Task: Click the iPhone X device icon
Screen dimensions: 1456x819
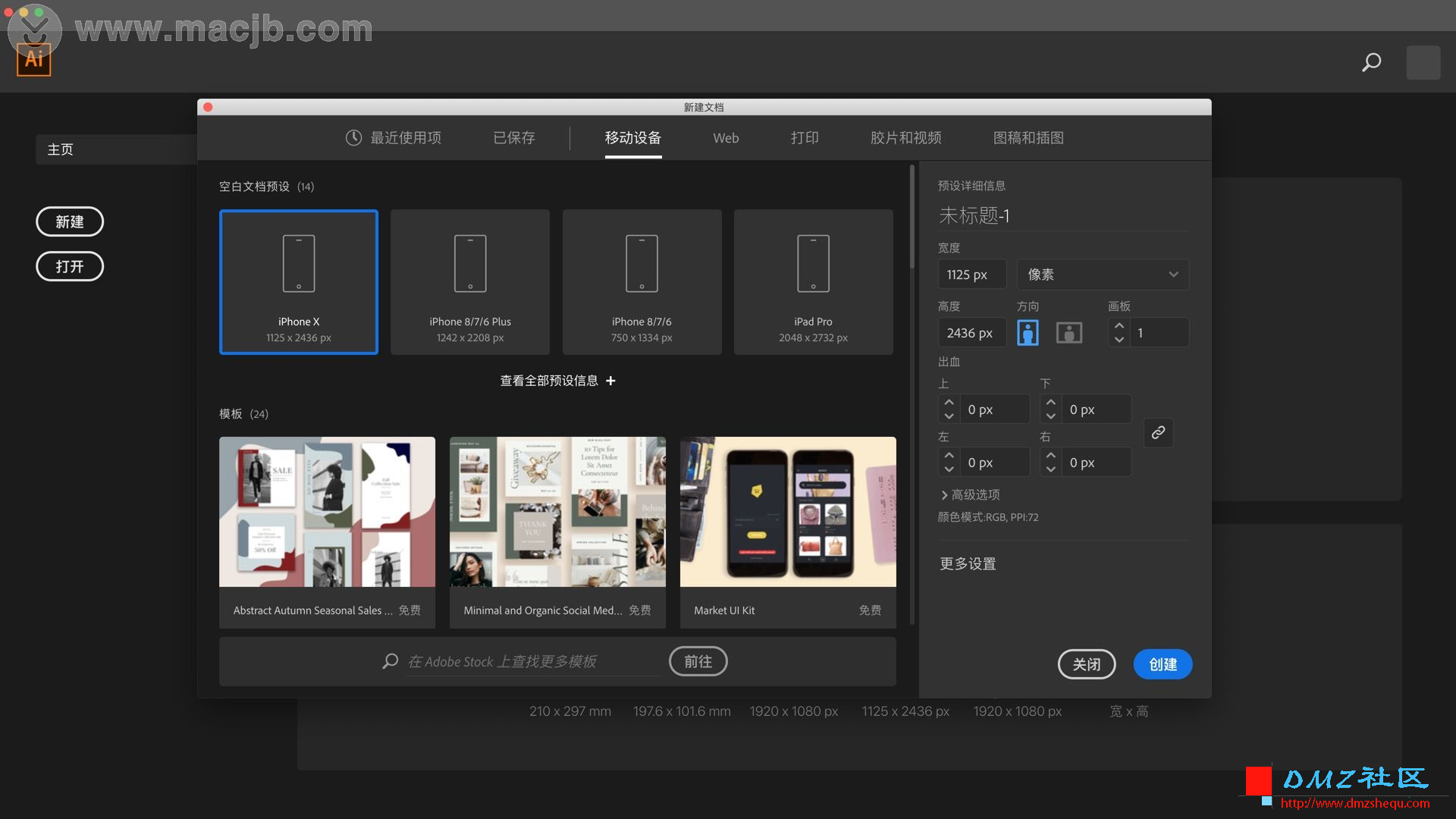Action: pos(299,263)
